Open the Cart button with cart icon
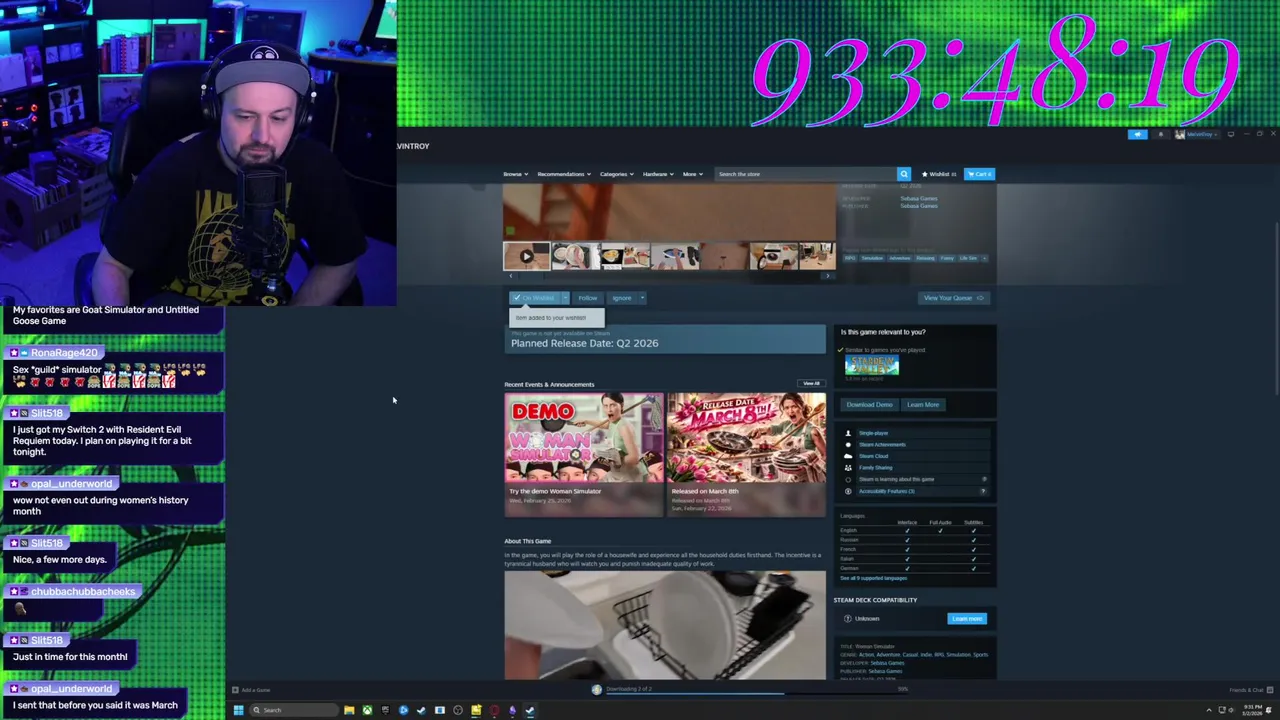 click(x=979, y=174)
